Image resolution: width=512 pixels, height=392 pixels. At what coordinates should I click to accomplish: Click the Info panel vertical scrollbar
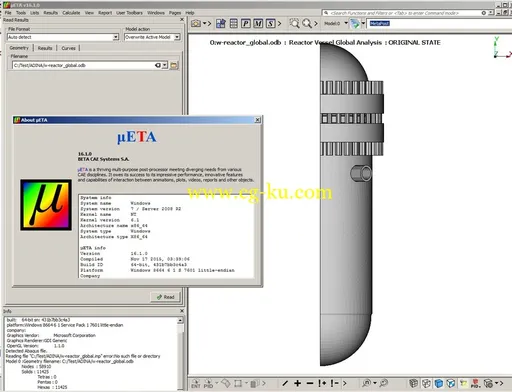(x=180, y=353)
